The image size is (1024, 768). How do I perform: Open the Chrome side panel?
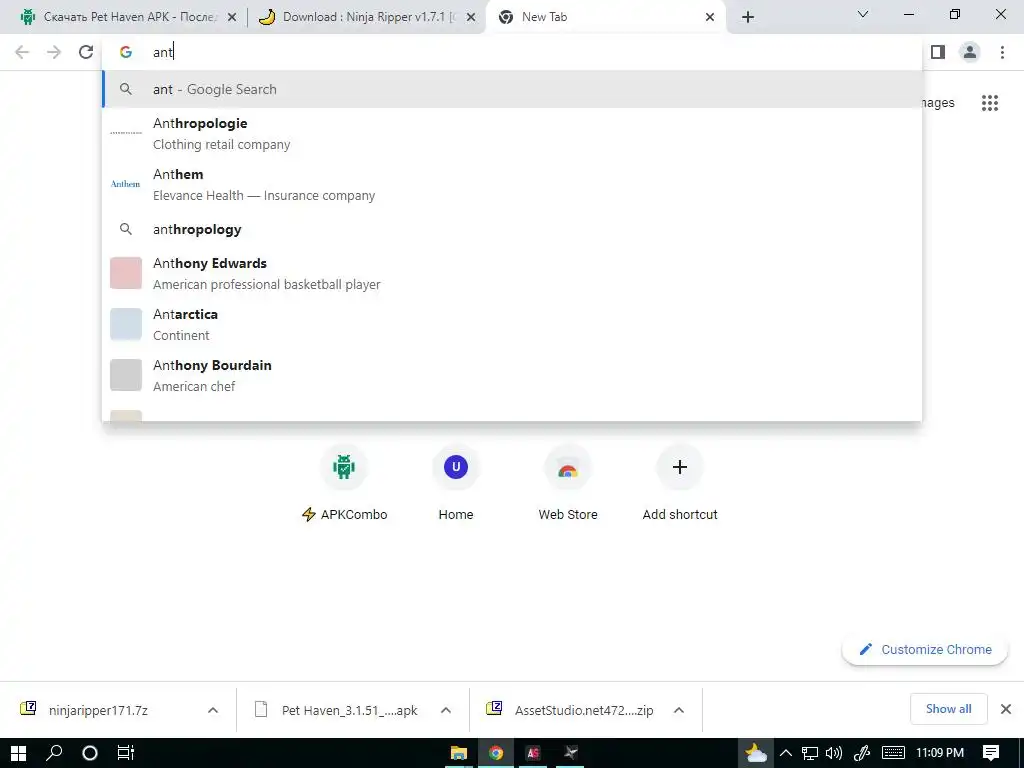pyautogui.click(x=938, y=52)
